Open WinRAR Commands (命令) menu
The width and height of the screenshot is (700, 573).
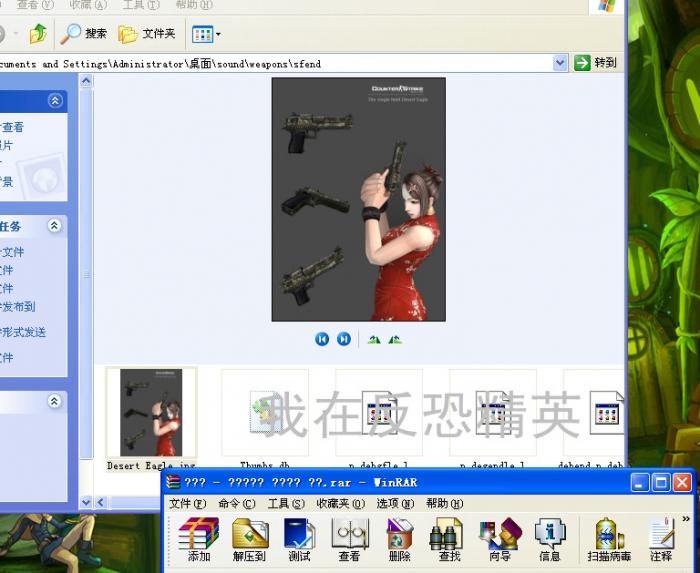click(237, 503)
